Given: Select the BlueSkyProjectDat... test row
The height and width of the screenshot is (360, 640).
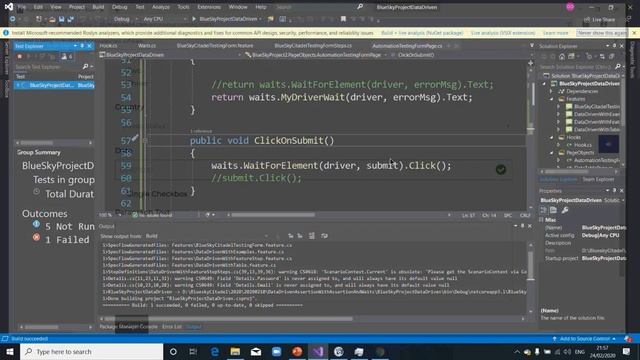Looking at the screenshot, I should tap(54, 85).
